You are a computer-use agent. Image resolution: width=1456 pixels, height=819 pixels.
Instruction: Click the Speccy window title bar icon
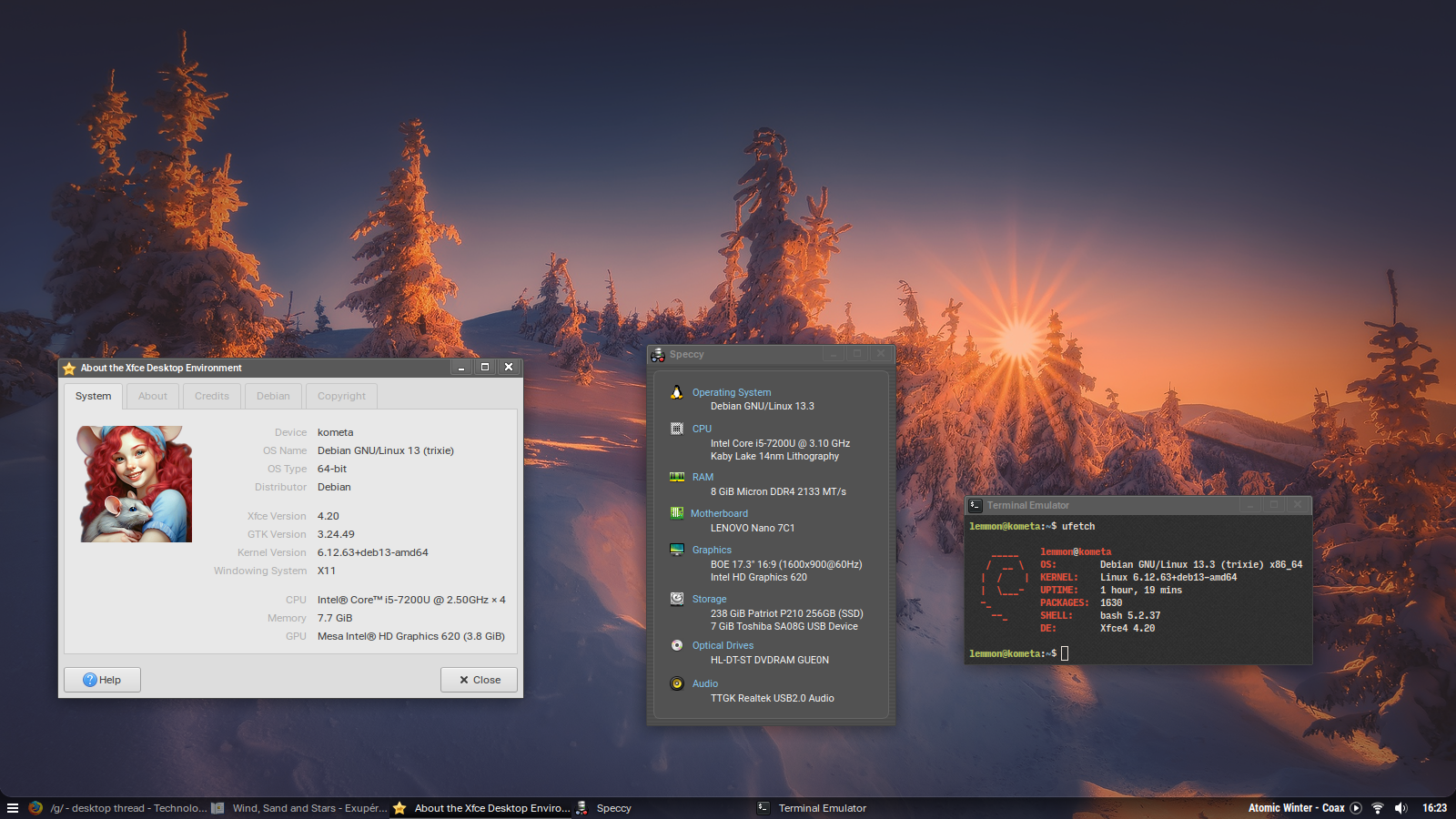(x=658, y=355)
